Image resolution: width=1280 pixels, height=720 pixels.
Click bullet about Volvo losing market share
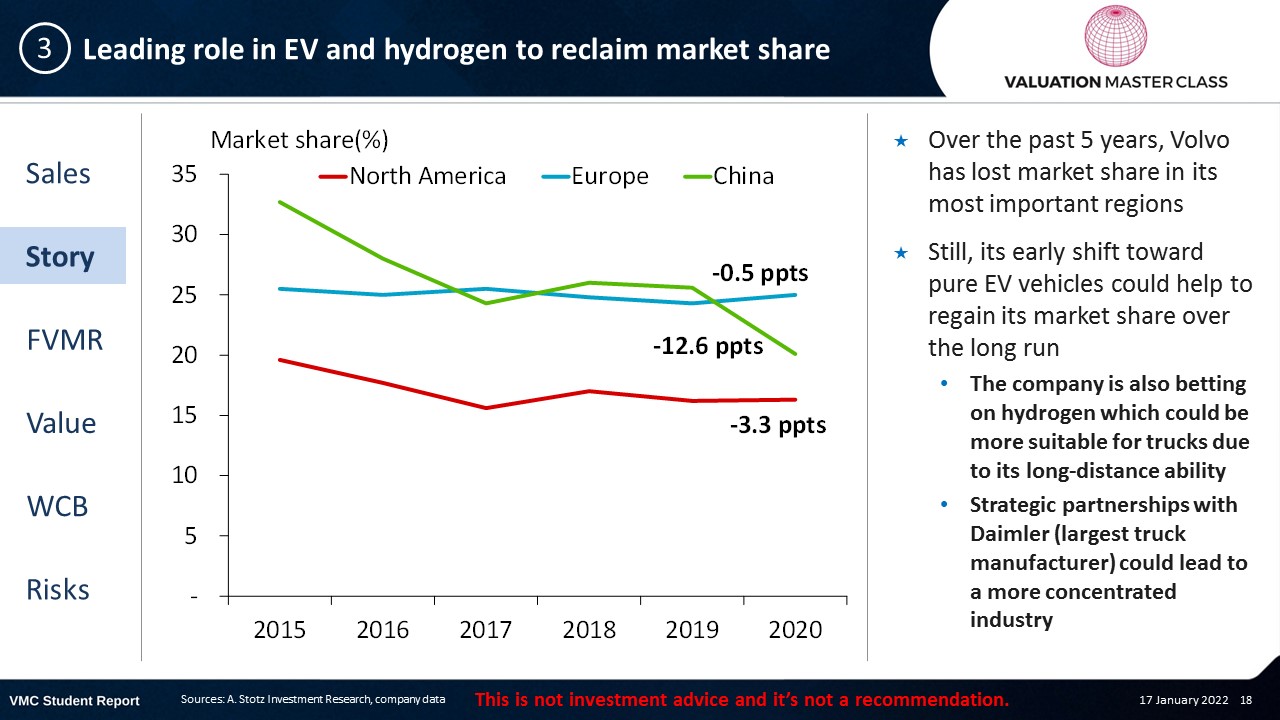(x=1079, y=172)
